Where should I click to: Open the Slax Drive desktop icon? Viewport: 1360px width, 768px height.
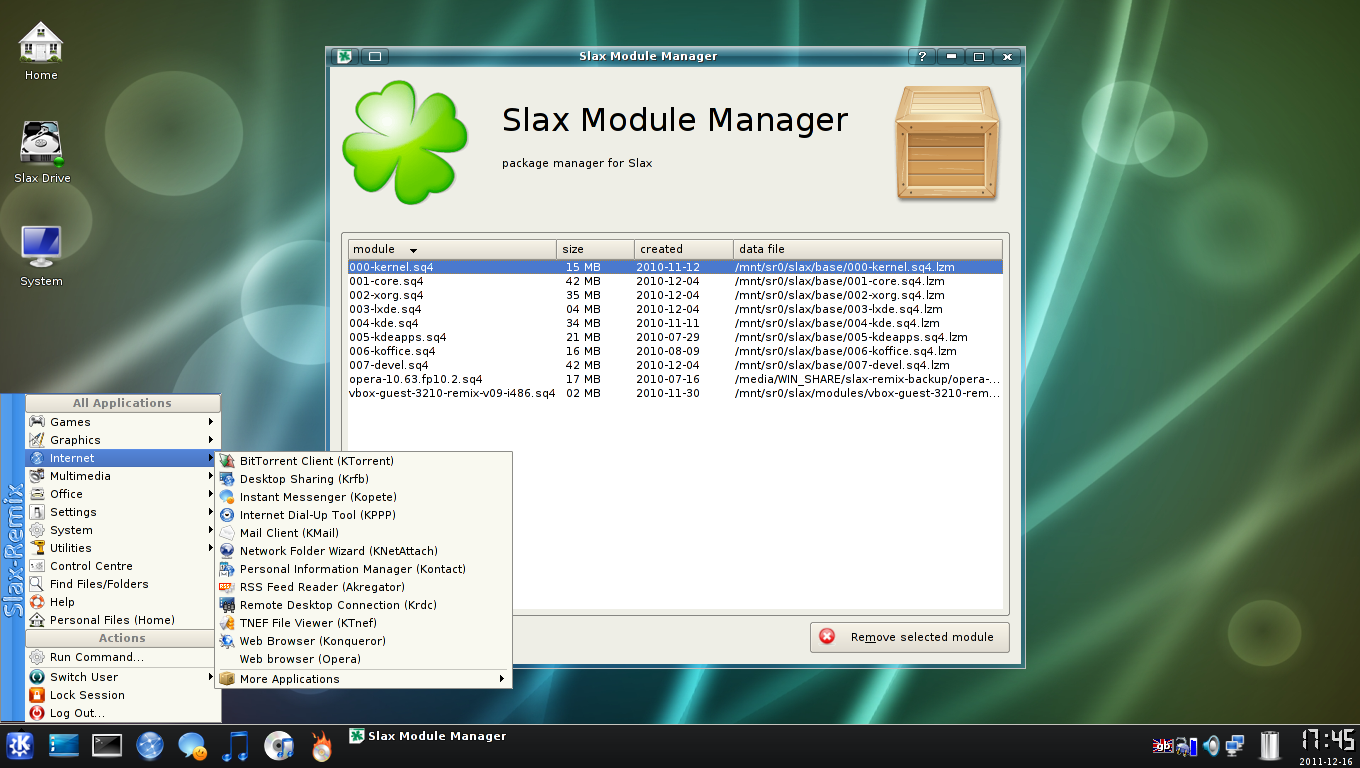pos(42,152)
